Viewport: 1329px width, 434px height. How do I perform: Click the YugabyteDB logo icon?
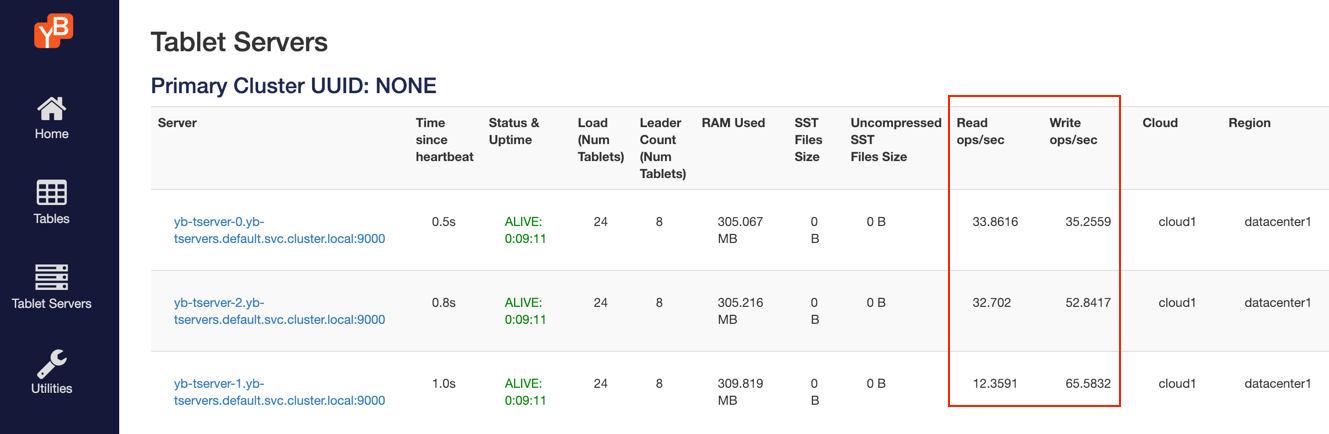[53, 30]
